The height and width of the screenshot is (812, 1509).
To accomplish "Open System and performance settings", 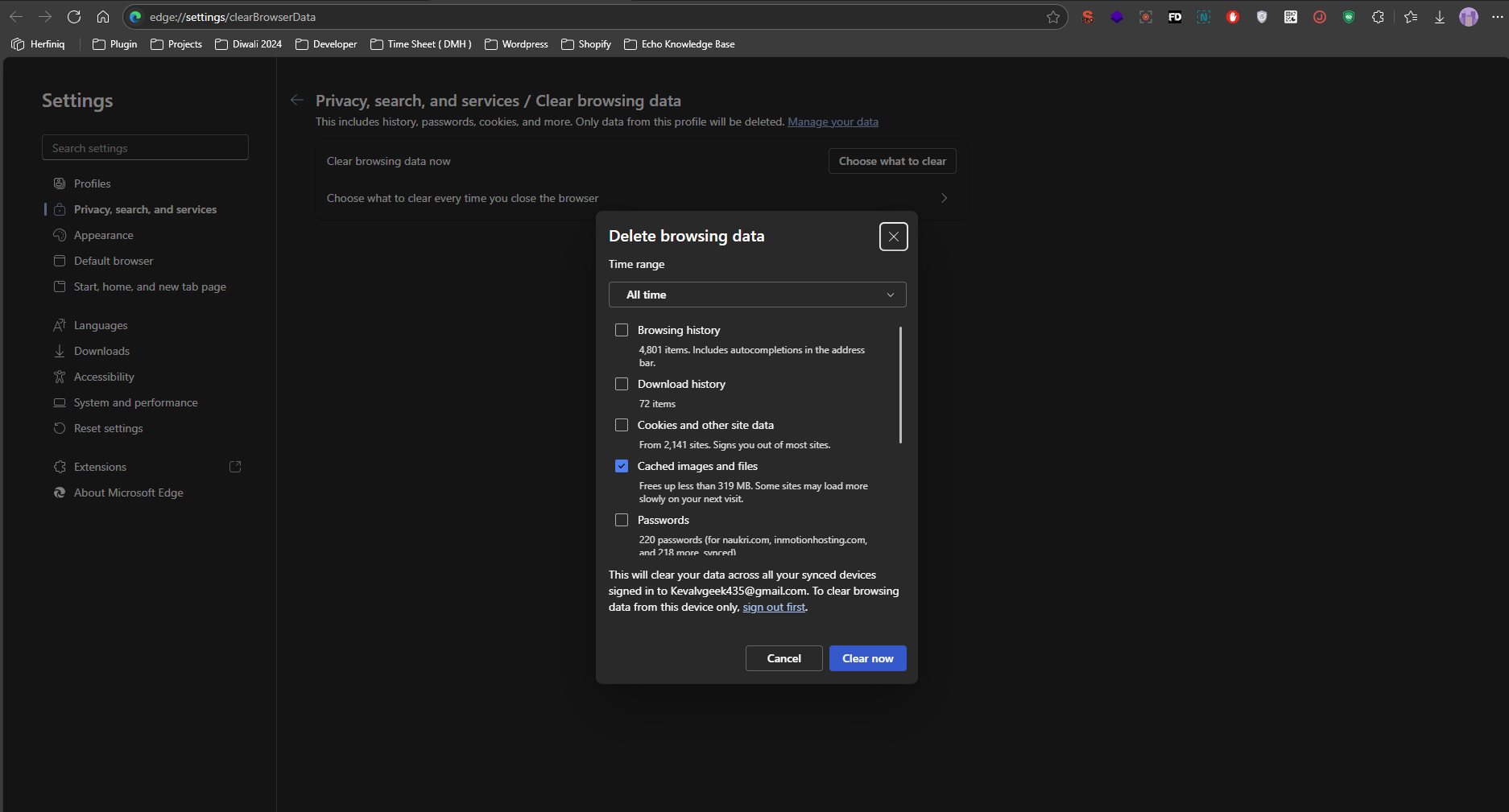I will click(x=135, y=402).
